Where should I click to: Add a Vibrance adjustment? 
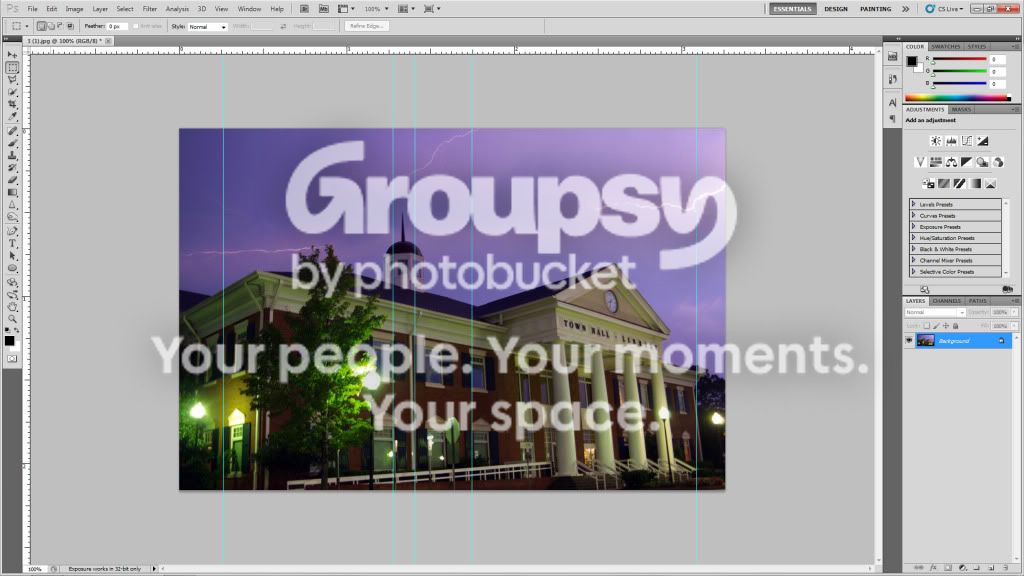coord(920,162)
